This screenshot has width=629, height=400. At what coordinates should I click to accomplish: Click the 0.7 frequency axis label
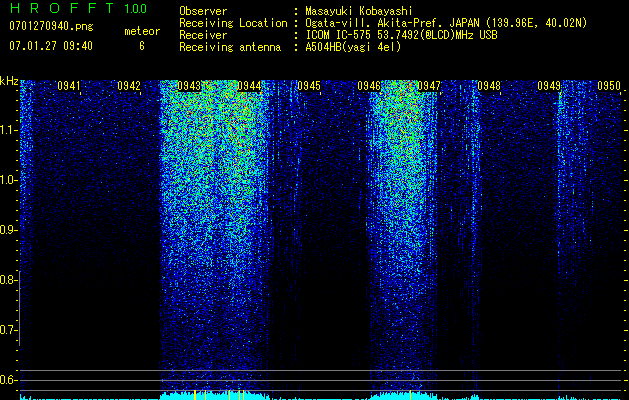pyautogui.click(x=8, y=330)
